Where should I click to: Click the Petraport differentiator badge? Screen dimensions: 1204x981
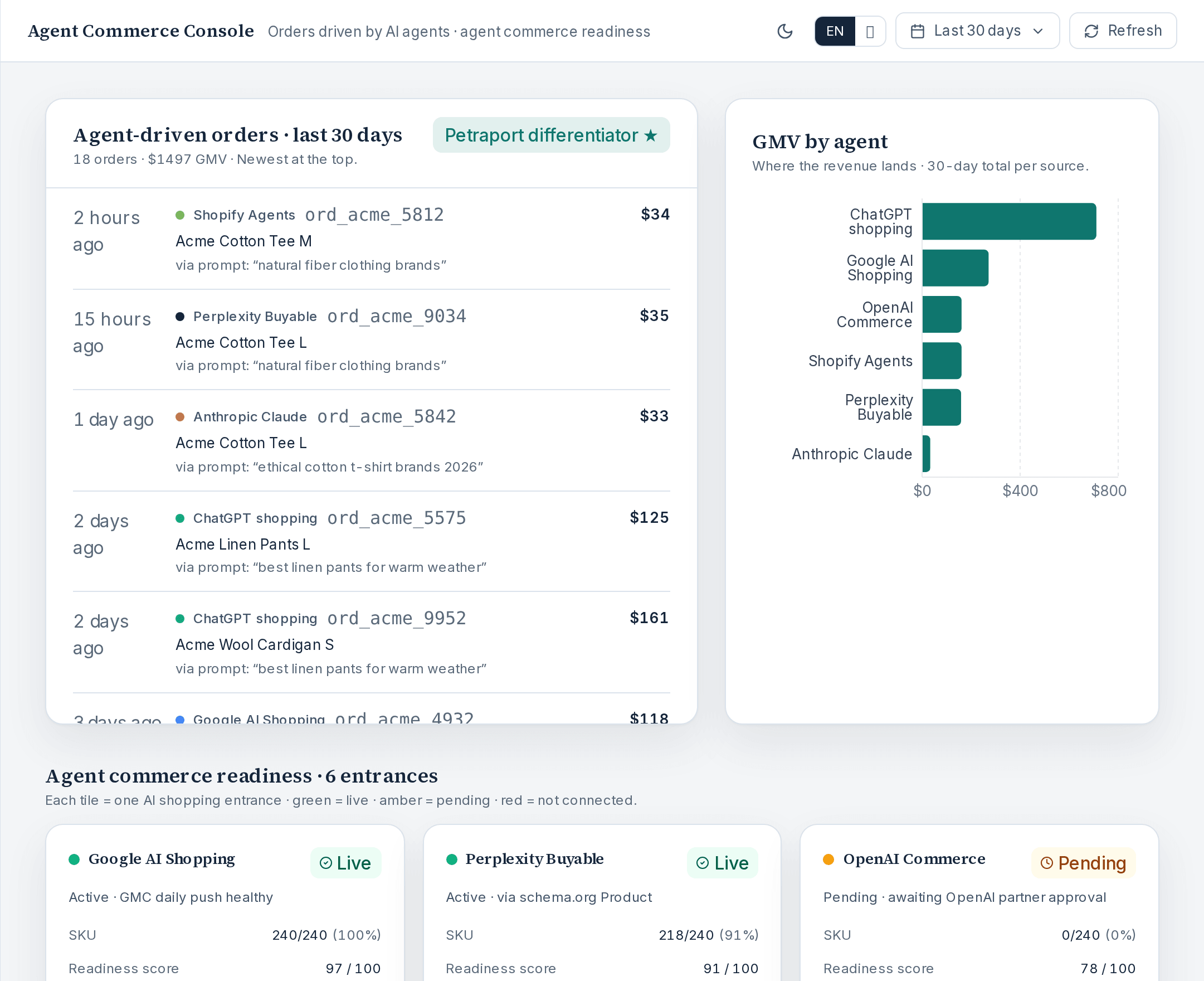click(551, 135)
